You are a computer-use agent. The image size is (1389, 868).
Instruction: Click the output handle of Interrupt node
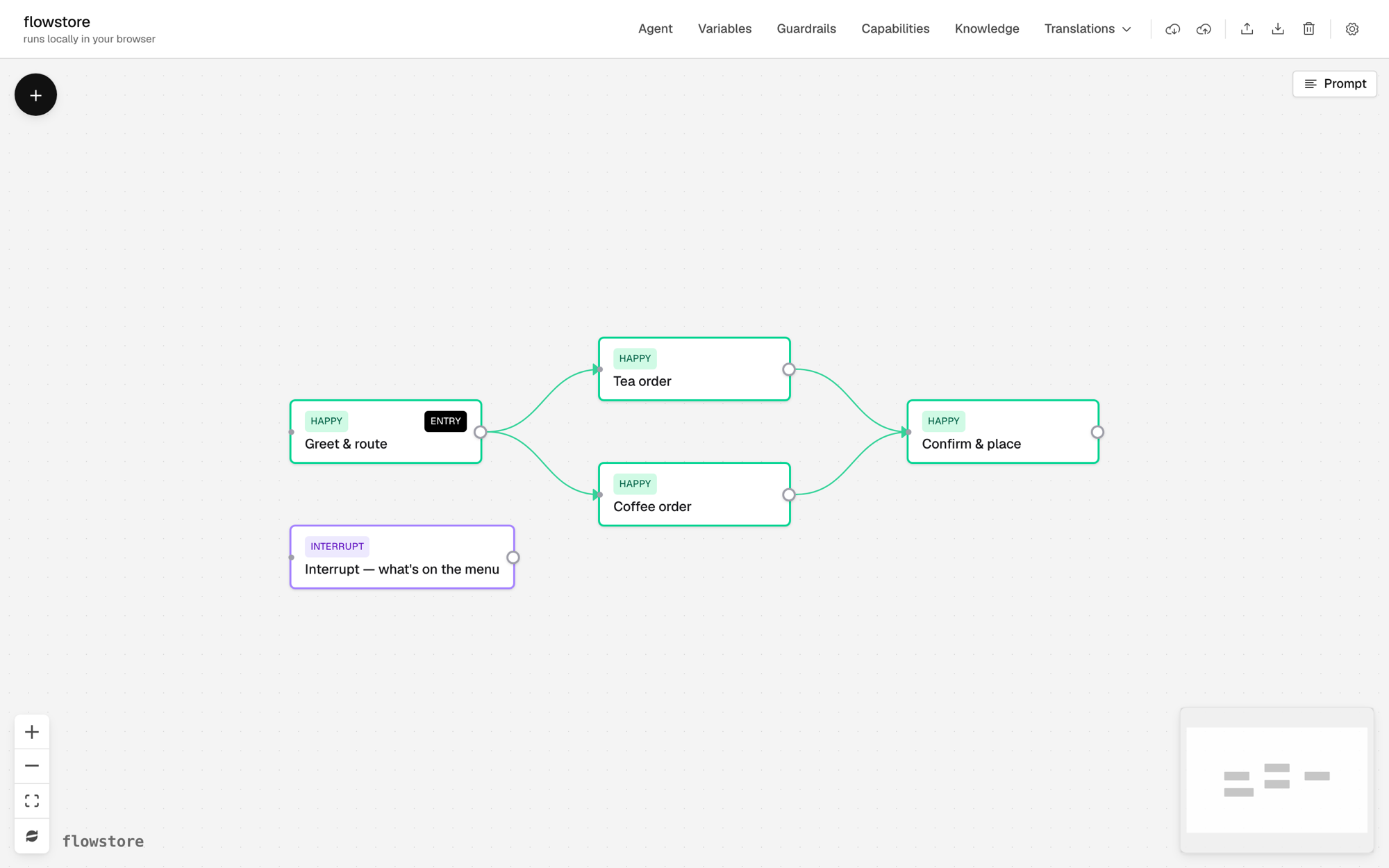(x=513, y=557)
